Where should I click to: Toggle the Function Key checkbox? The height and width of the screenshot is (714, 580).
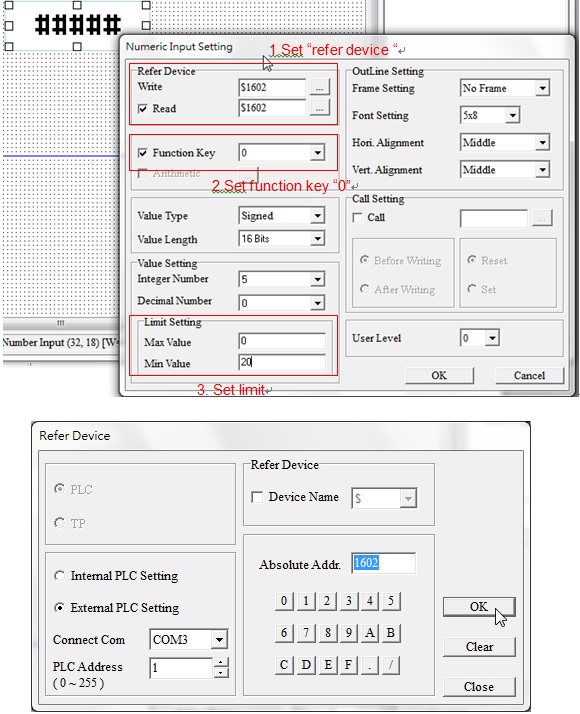coord(143,153)
